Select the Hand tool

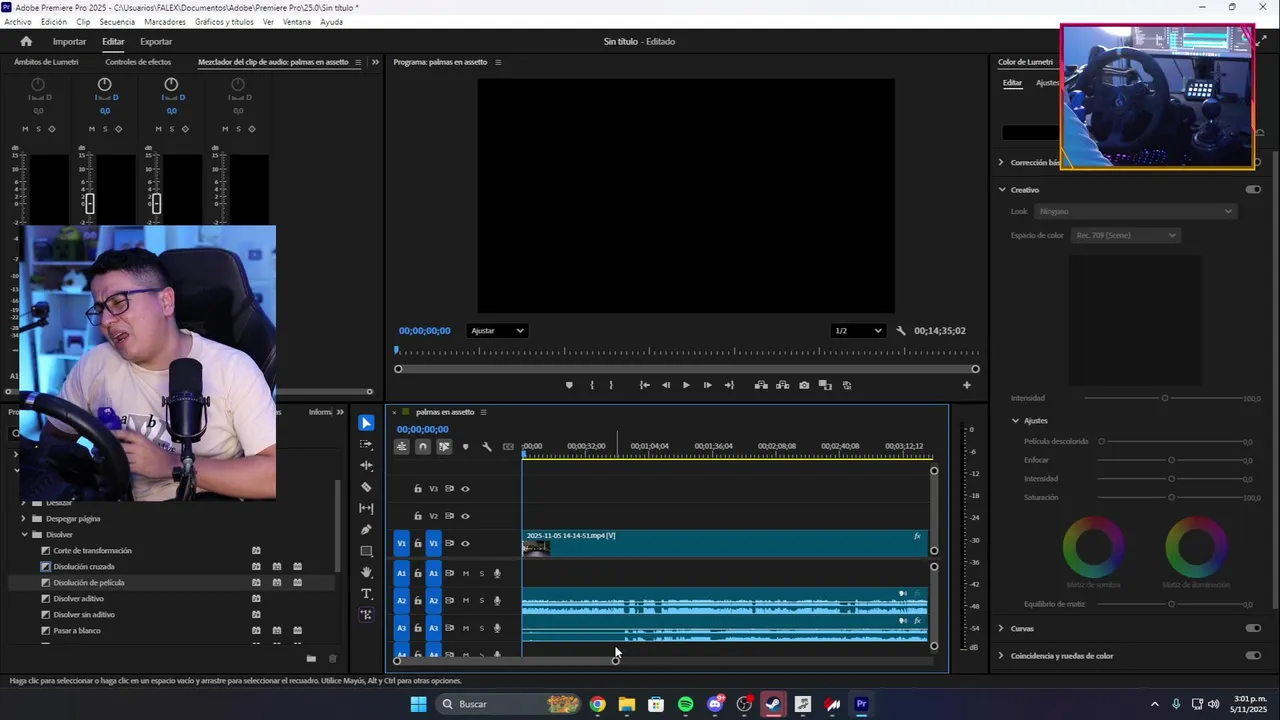(x=366, y=572)
